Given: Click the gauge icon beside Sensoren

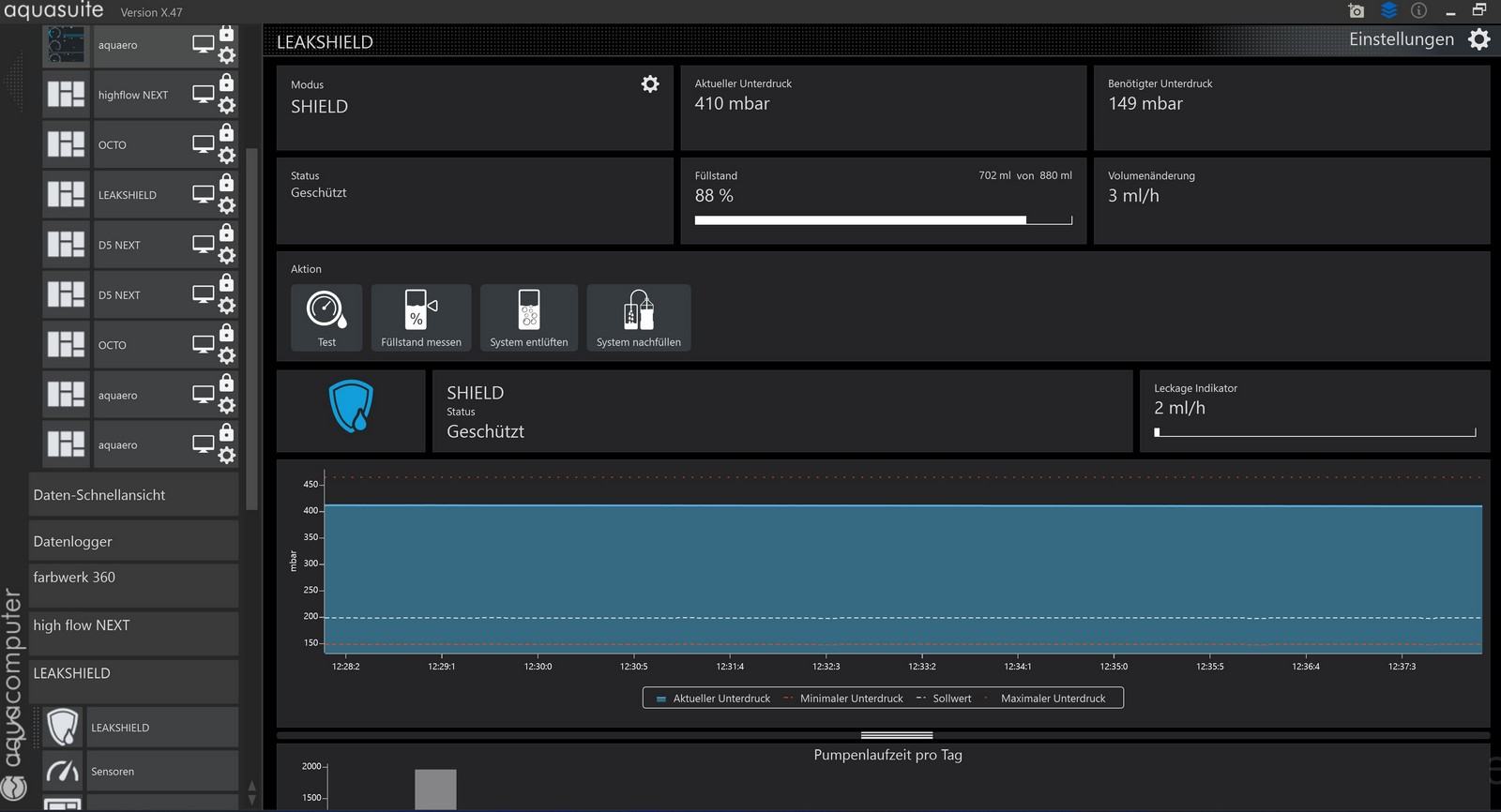Looking at the screenshot, I should 63,771.
